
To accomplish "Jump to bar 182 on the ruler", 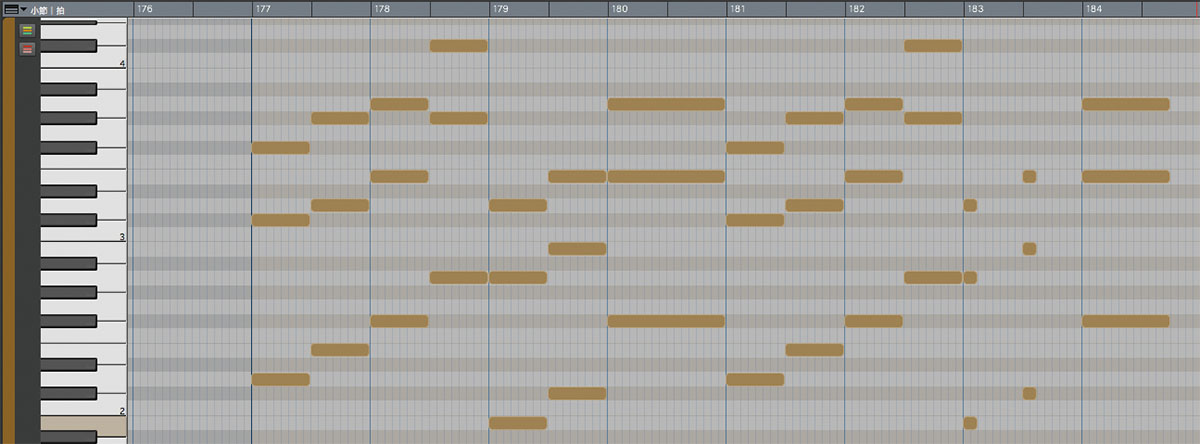I will coord(856,8).
